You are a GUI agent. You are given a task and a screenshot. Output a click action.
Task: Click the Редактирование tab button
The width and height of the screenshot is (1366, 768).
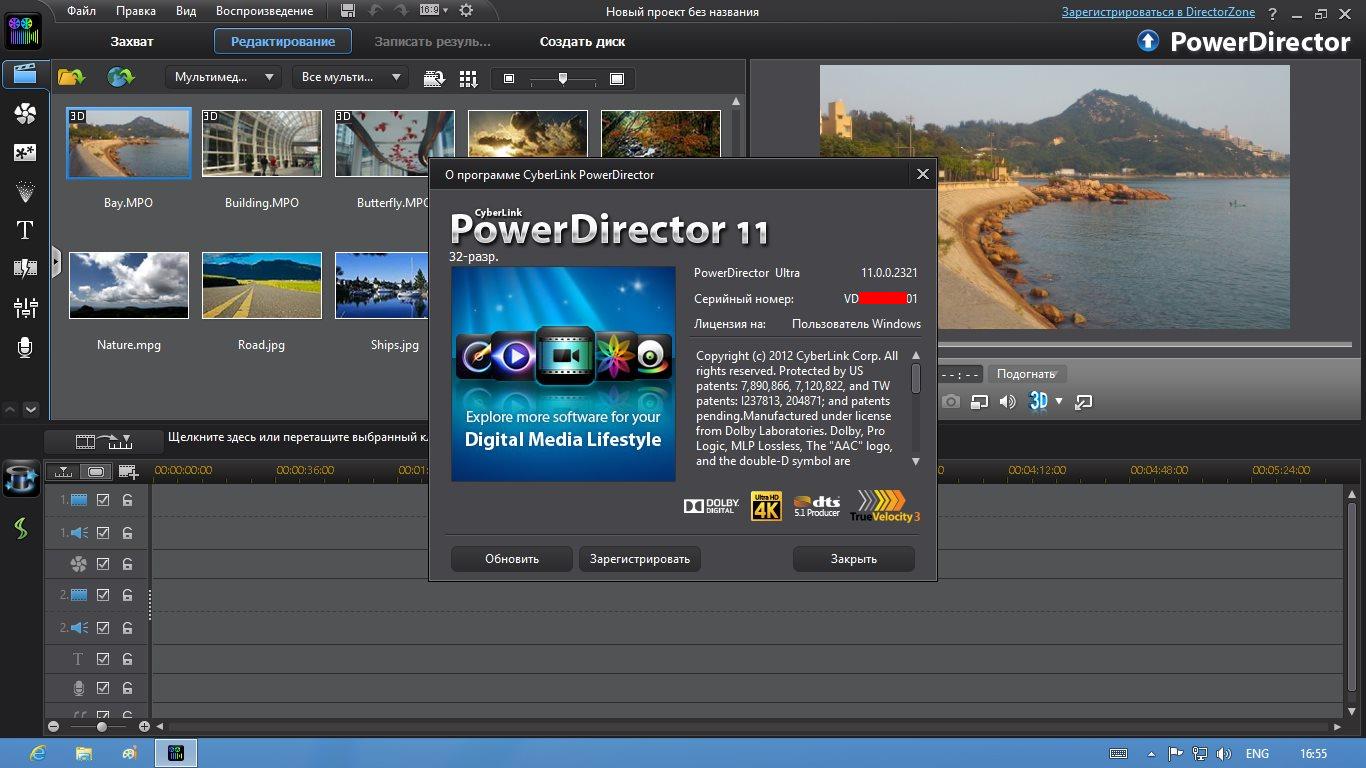(x=283, y=42)
